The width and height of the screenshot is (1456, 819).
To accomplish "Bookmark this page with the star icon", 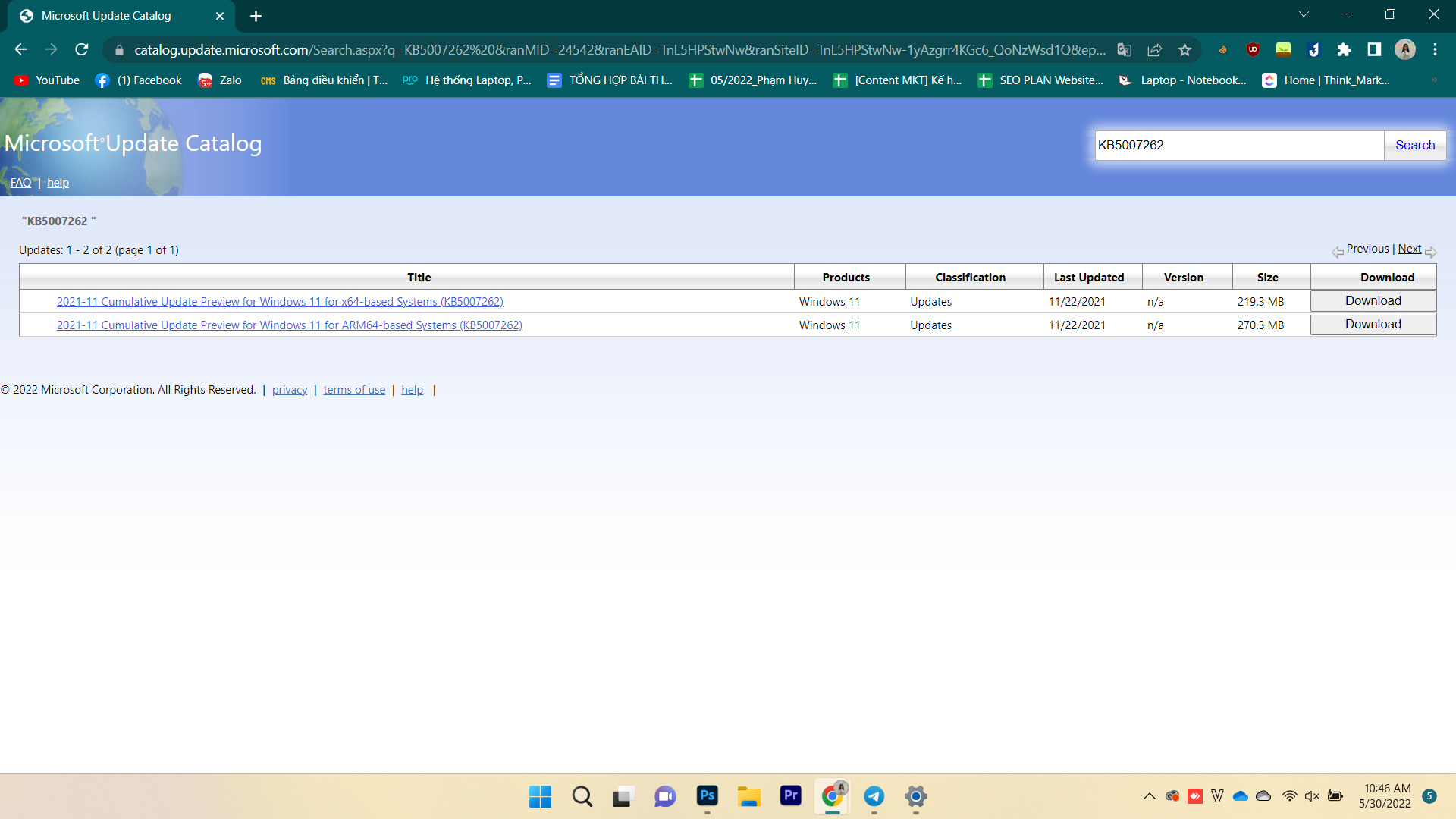I will coord(1185,50).
